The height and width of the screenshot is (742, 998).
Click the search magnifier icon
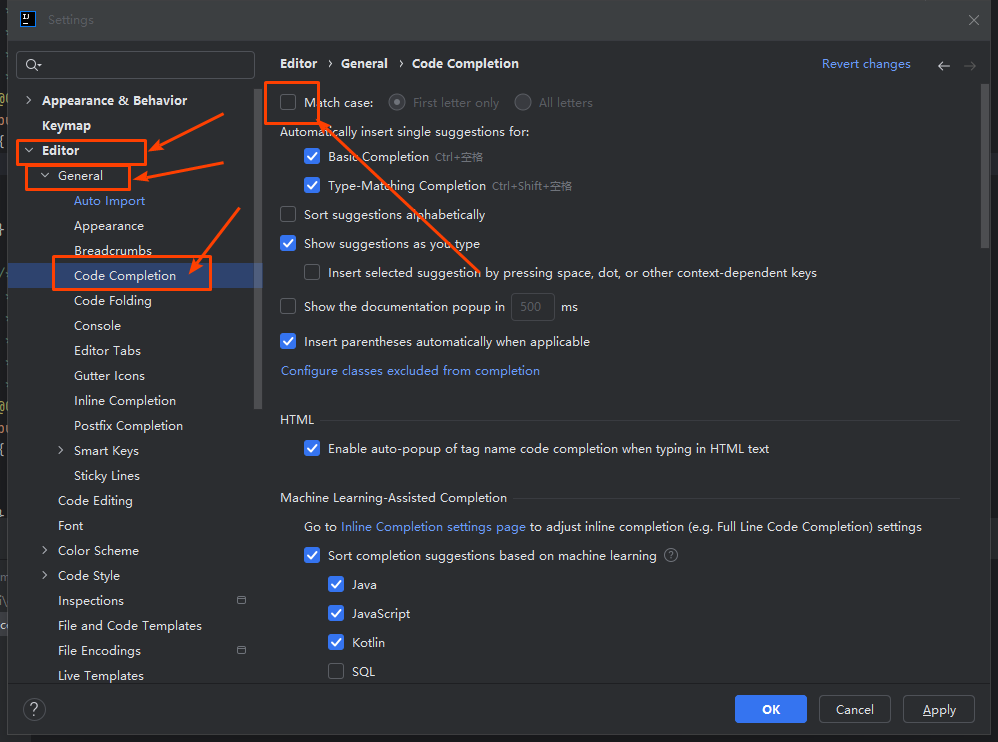[33, 65]
